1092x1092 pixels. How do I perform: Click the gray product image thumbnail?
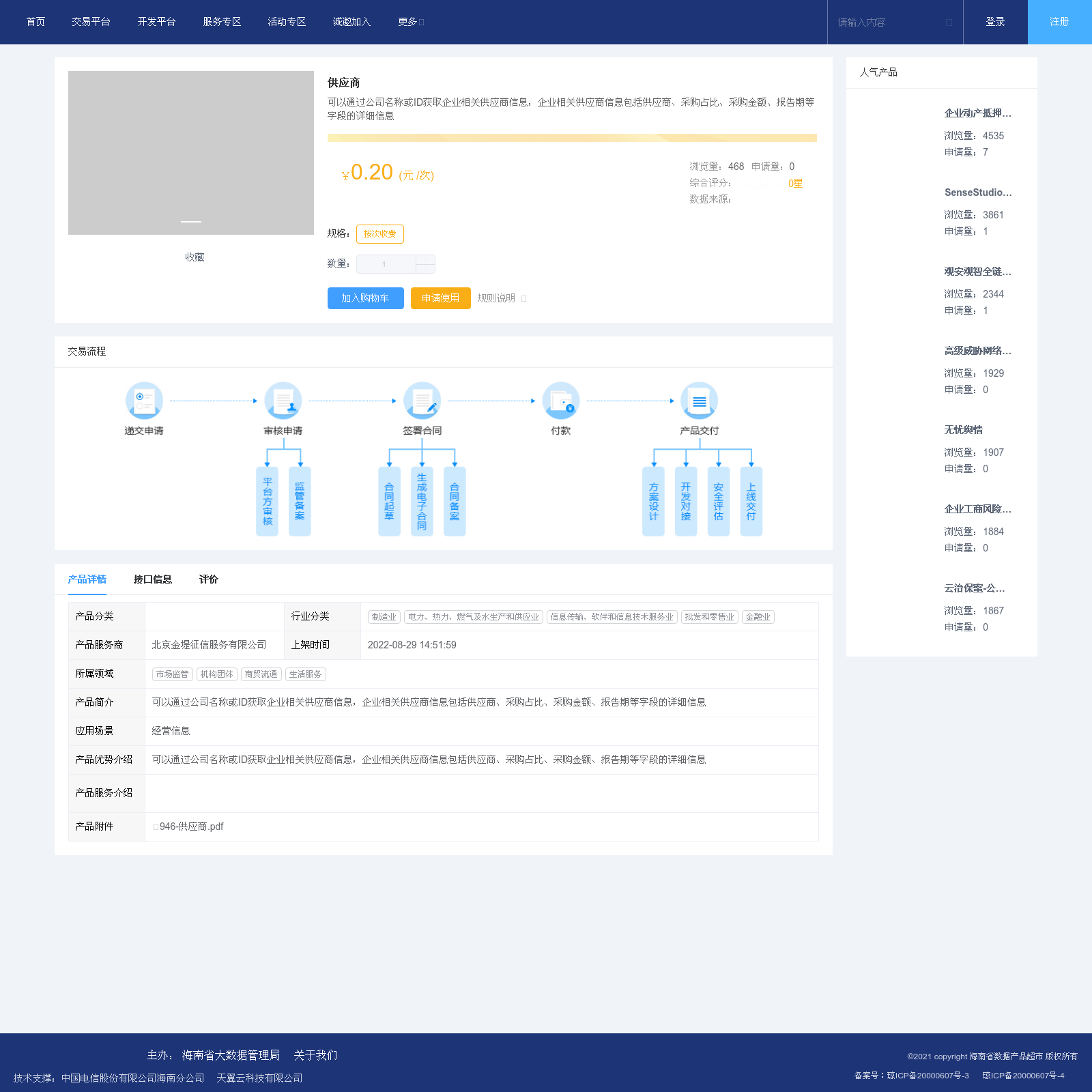click(x=191, y=153)
